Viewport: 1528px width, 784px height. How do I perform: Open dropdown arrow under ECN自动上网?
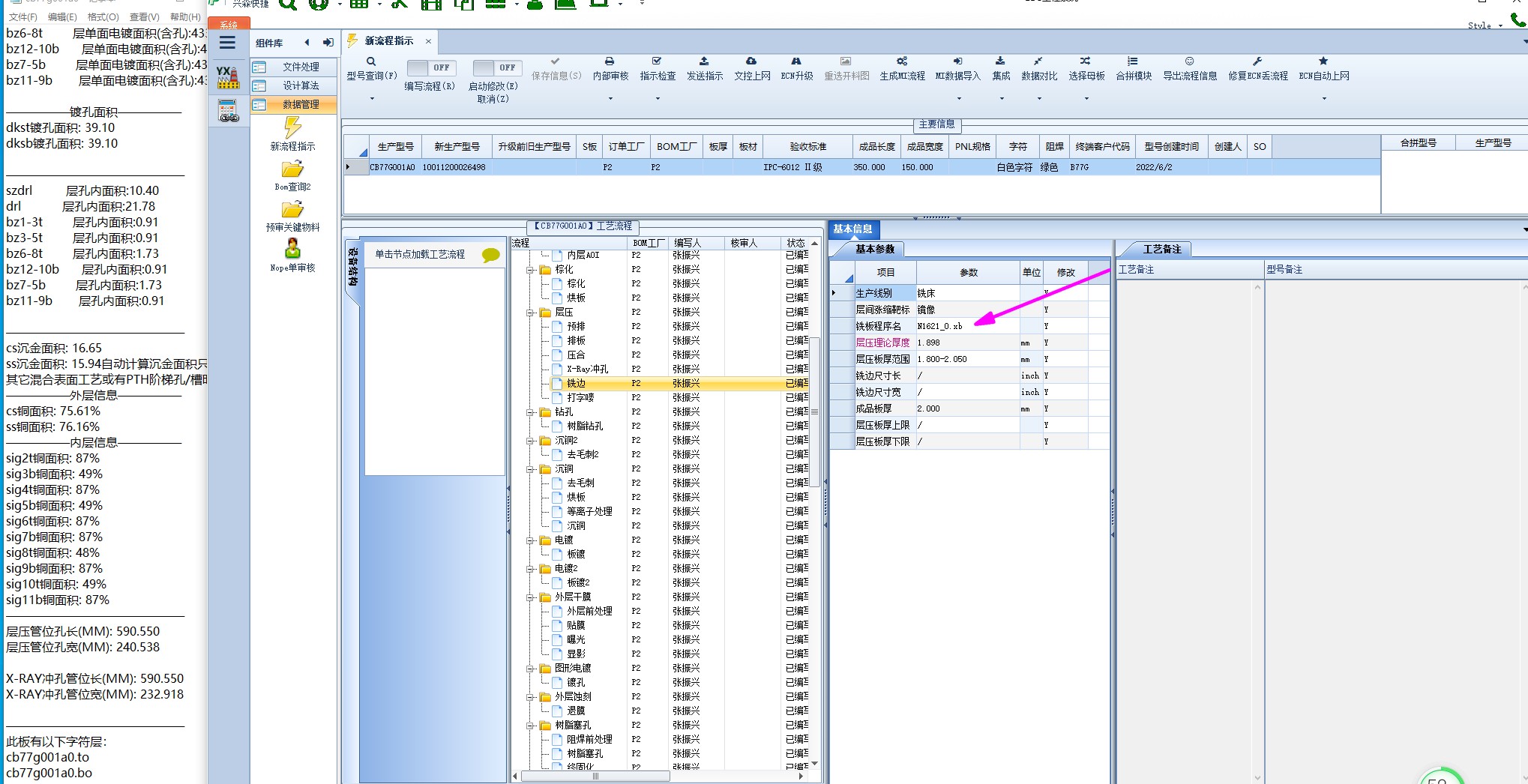click(1324, 98)
